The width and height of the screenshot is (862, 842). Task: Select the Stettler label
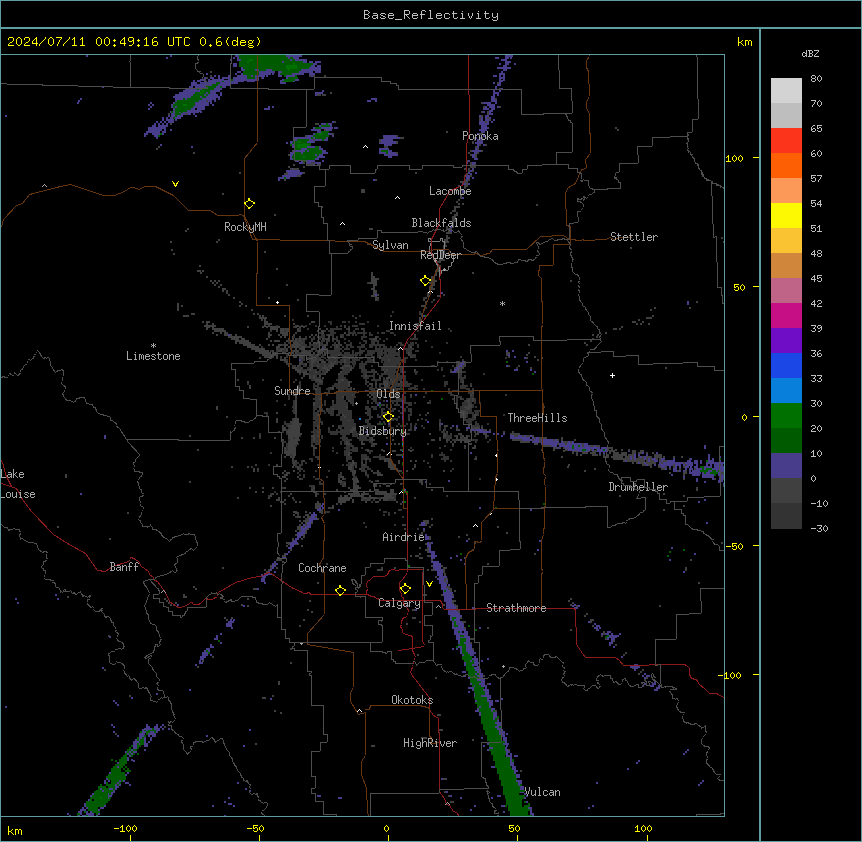pyautogui.click(x=634, y=237)
